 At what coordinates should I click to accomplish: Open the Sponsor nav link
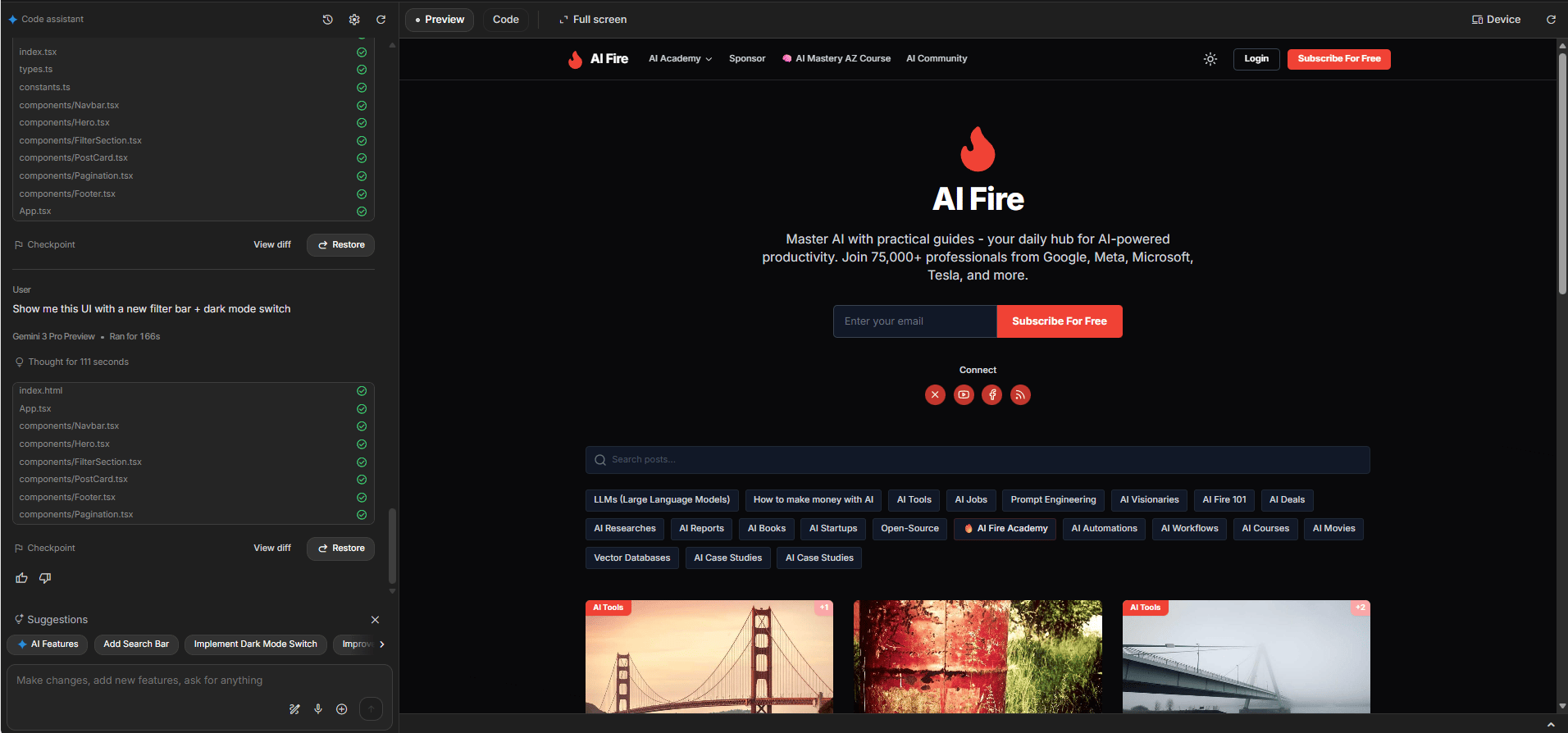pos(747,59)
